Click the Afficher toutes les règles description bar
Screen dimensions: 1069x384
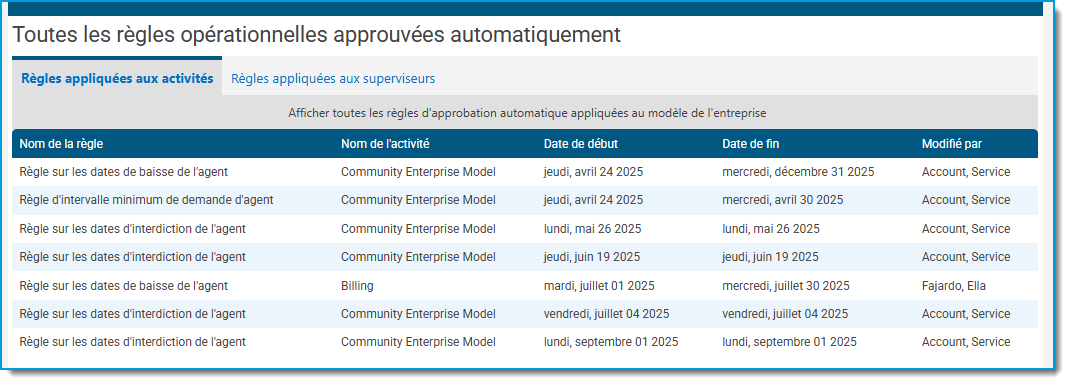pyautogui.click(x=525, y=113)
